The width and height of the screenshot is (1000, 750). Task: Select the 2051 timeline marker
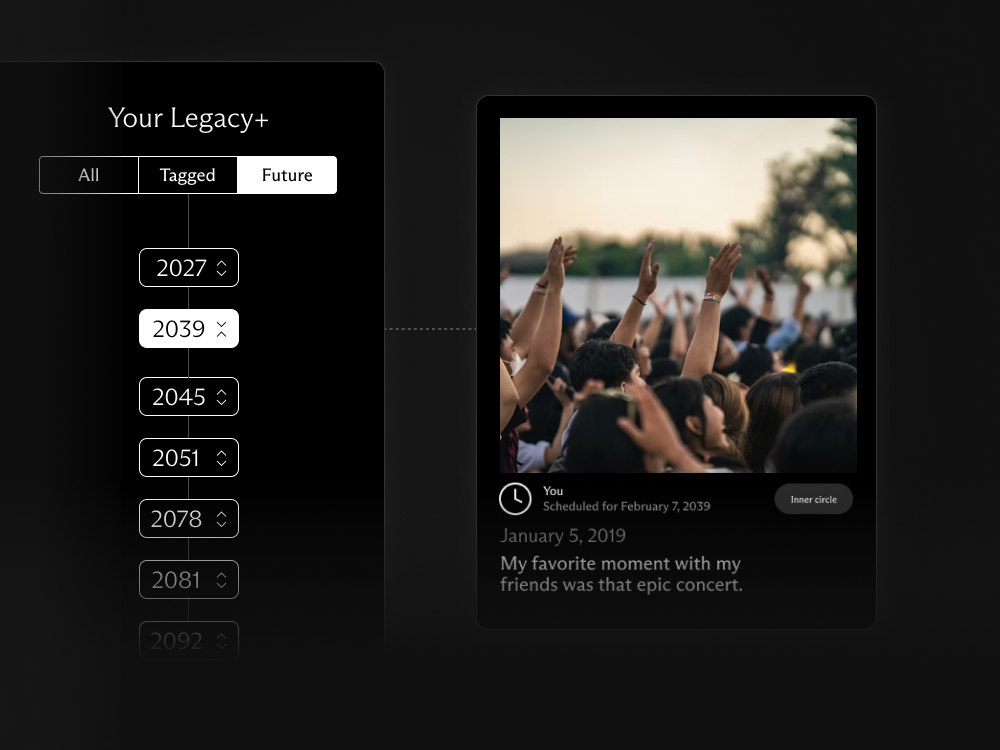click(189, 457)
